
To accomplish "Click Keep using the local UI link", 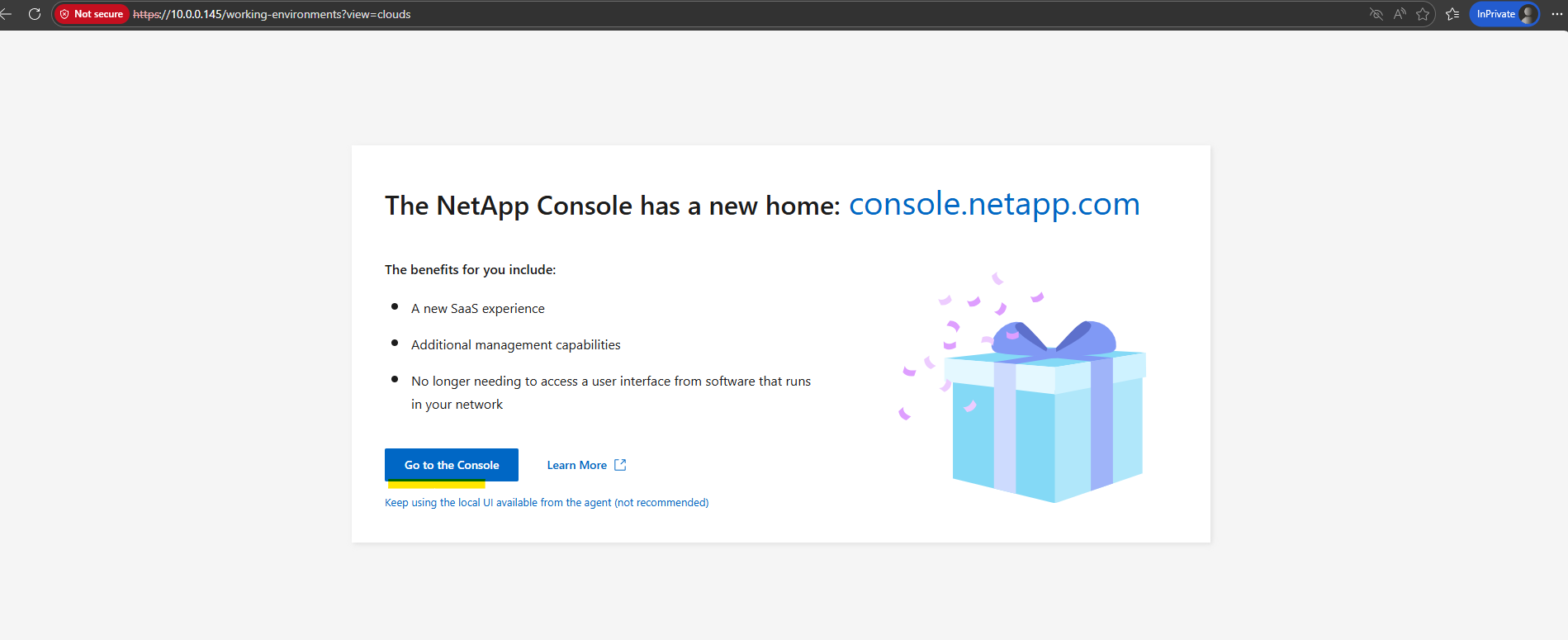I will (547, 502).
